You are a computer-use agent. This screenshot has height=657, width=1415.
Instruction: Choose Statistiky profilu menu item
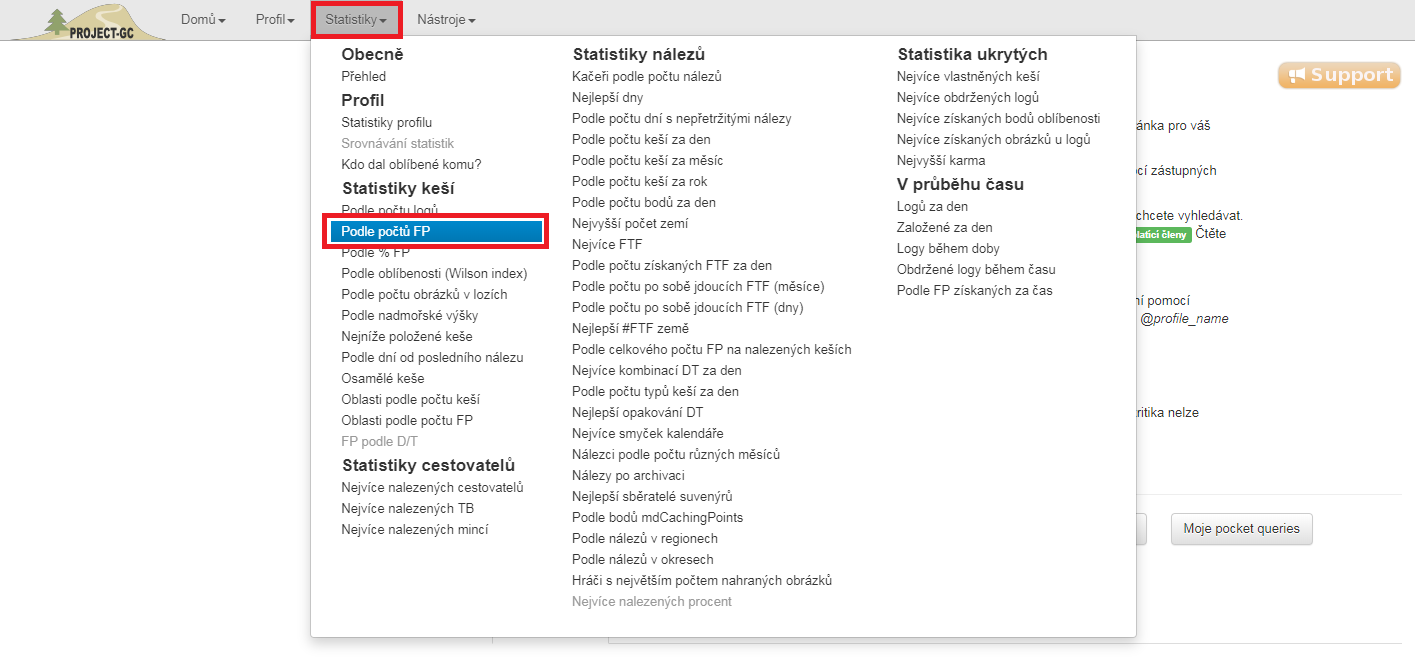click(387, 122)
